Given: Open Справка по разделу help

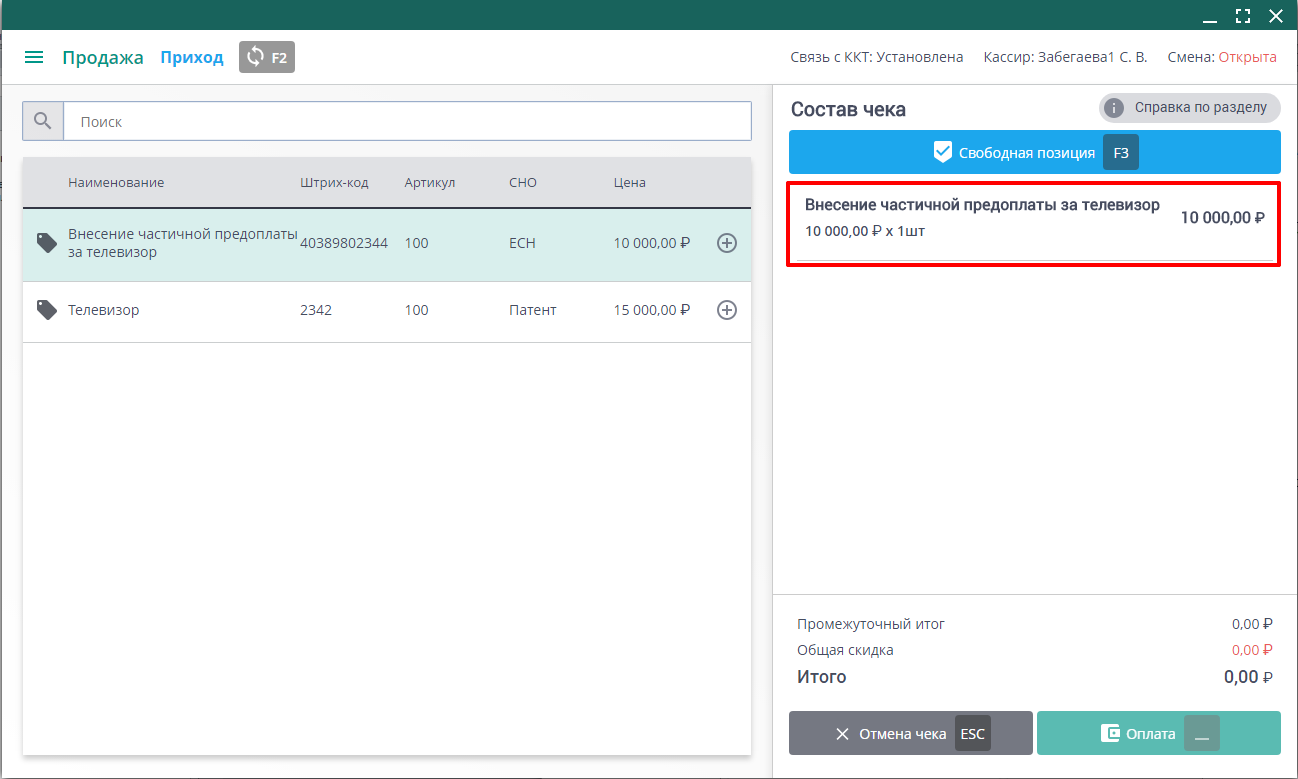Looking at the screenshot, I should 1189,107.
